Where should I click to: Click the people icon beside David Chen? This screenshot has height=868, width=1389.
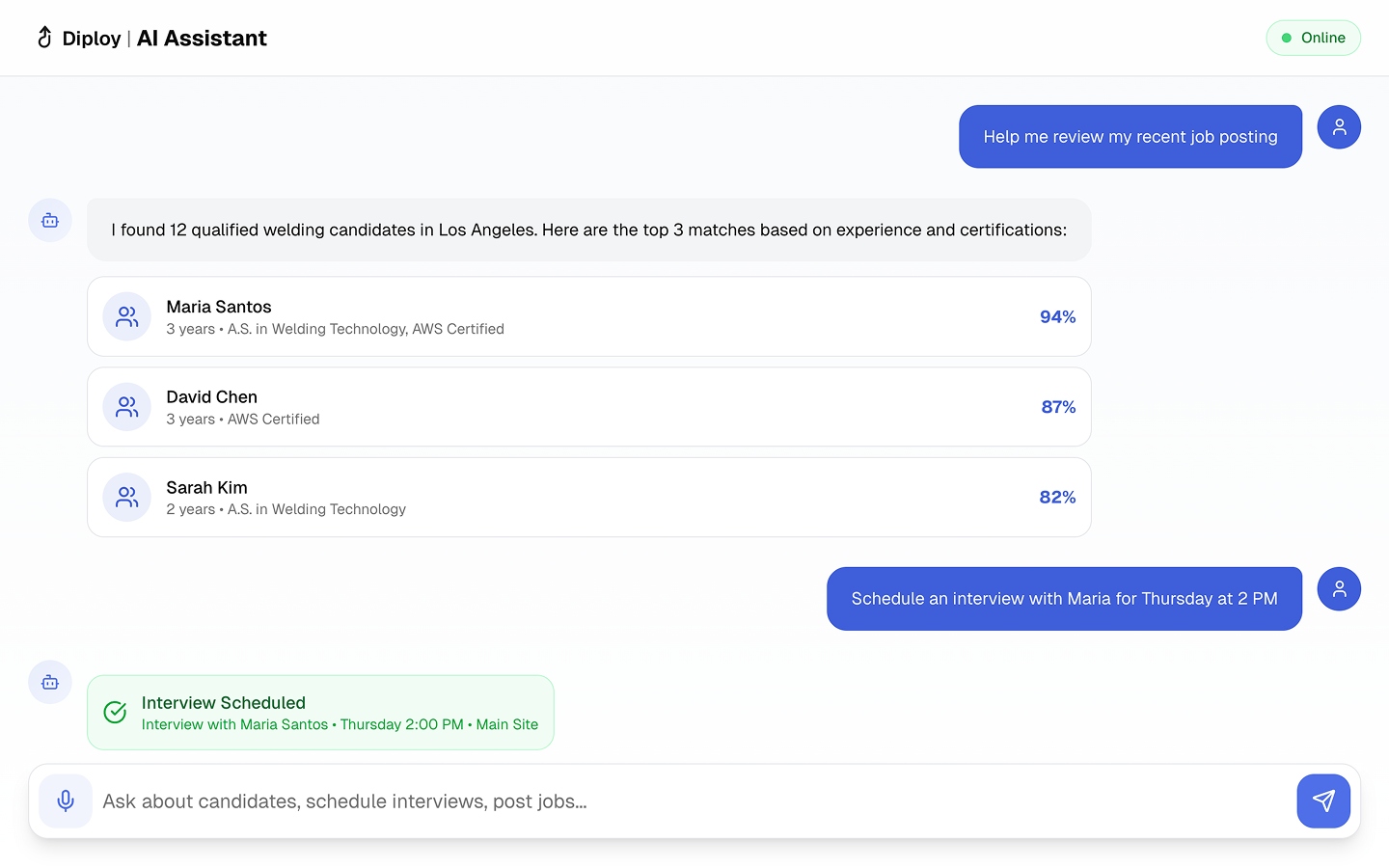(127, 407)
